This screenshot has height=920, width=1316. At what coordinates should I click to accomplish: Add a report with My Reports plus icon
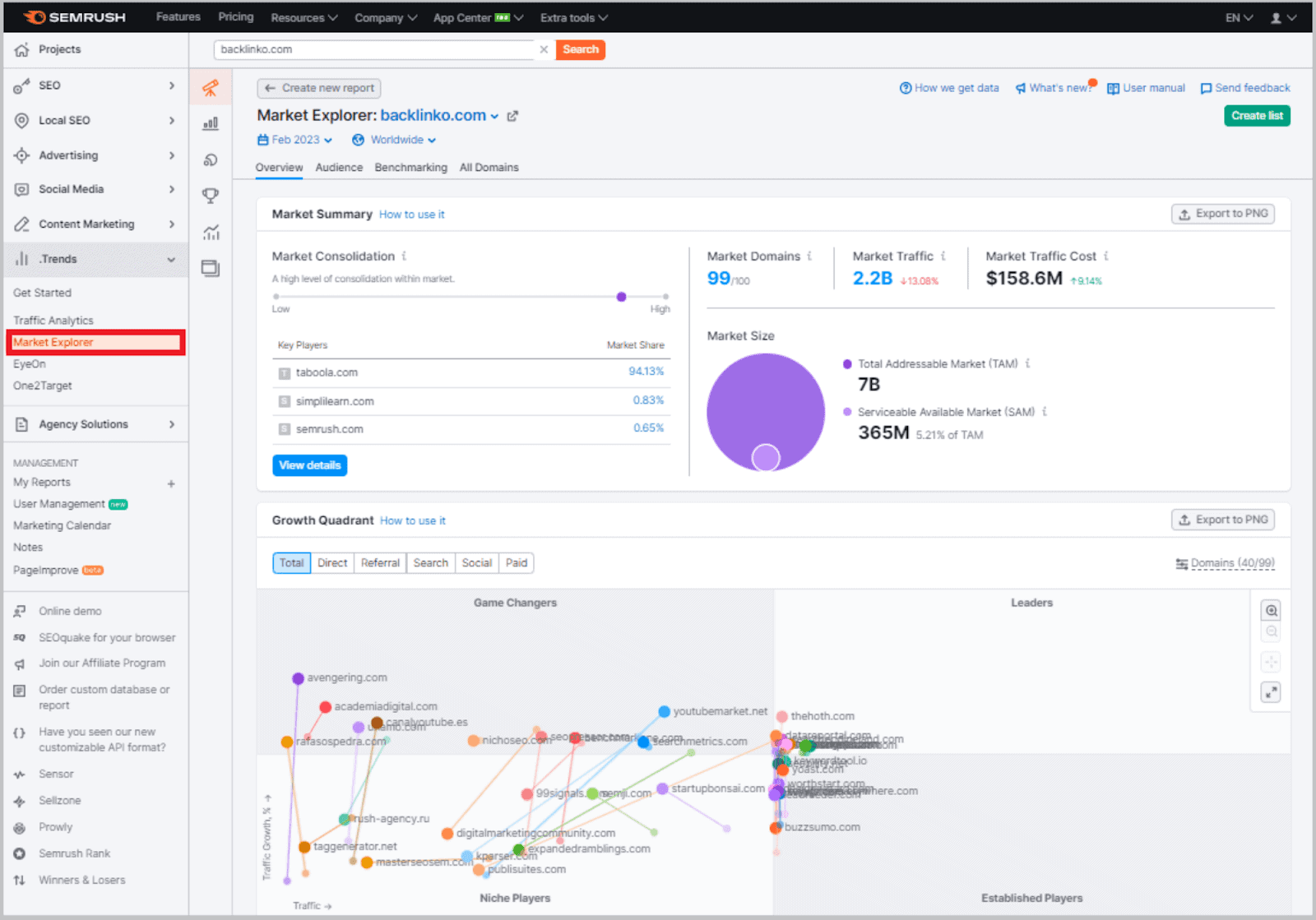(171, 483)
